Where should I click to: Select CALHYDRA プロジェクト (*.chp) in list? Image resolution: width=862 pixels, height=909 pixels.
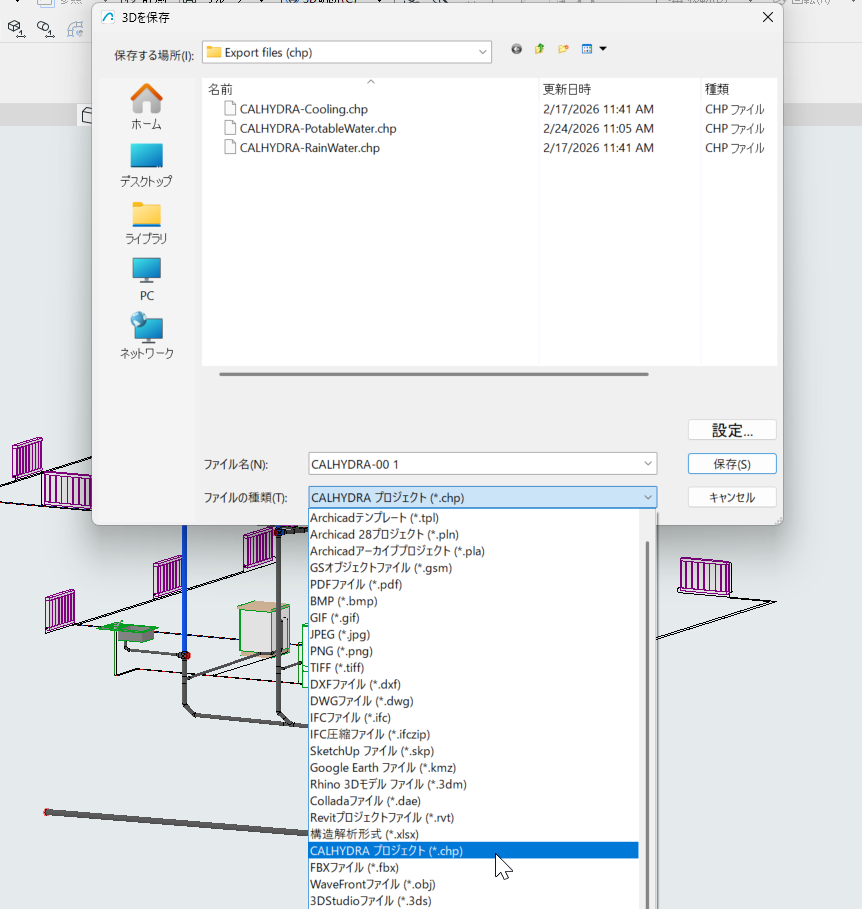[473, 851]
